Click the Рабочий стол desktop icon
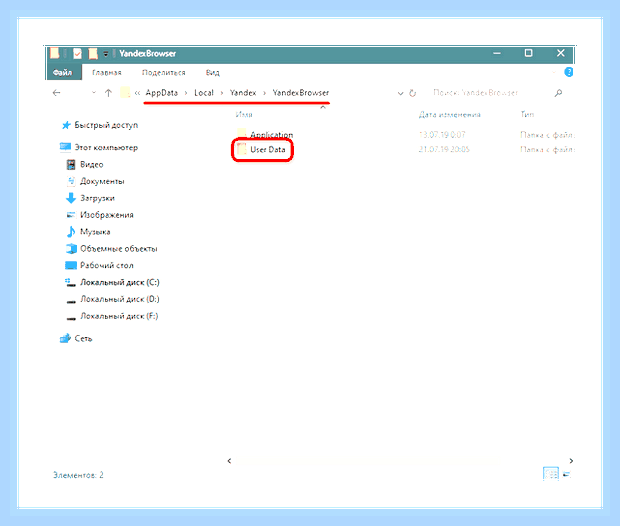This screenshot has height=526, width=620. tap(71, 265)
